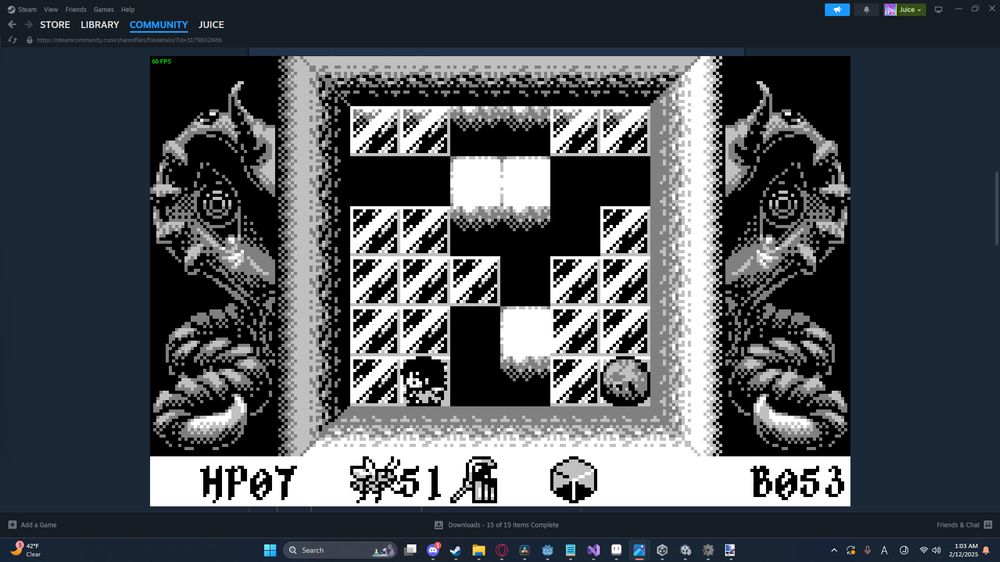
Task: Go forward with the forward arrow
Action: (x=28, y=24)
